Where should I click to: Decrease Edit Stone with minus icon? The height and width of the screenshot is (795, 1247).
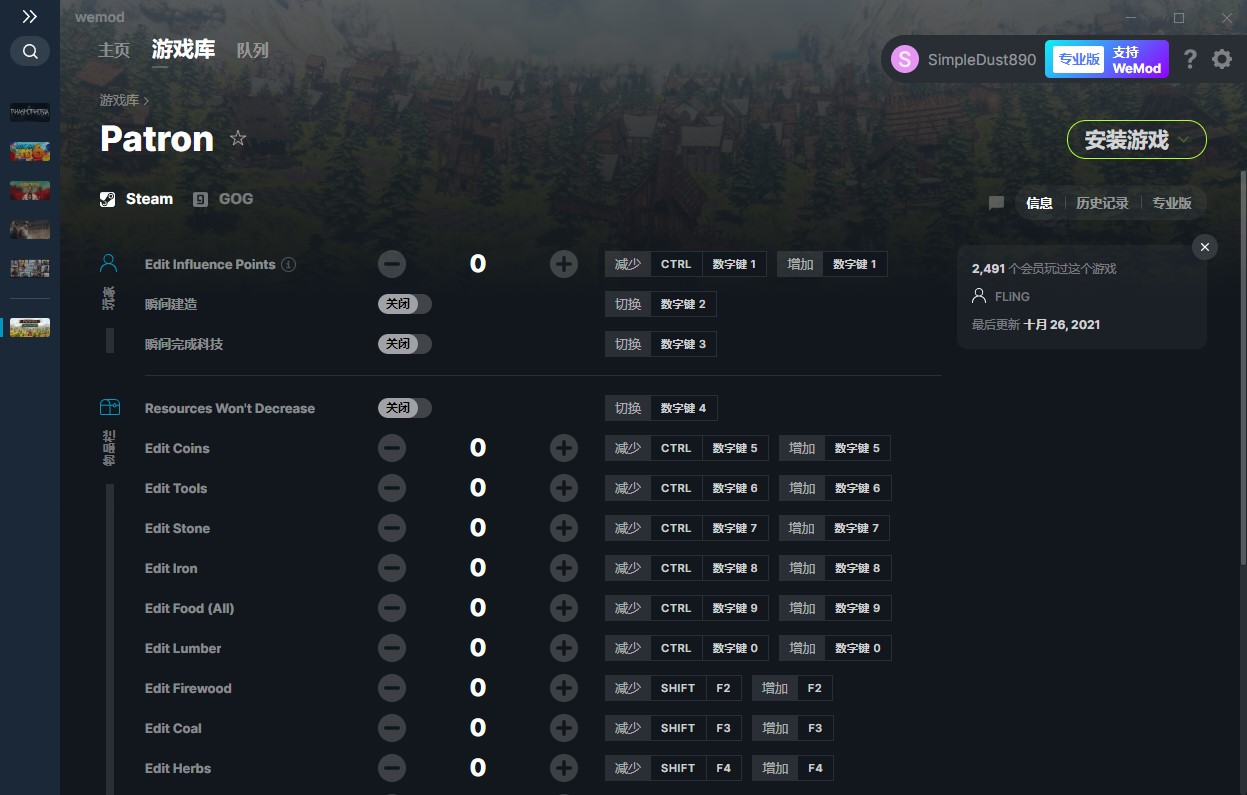[392, 528]
